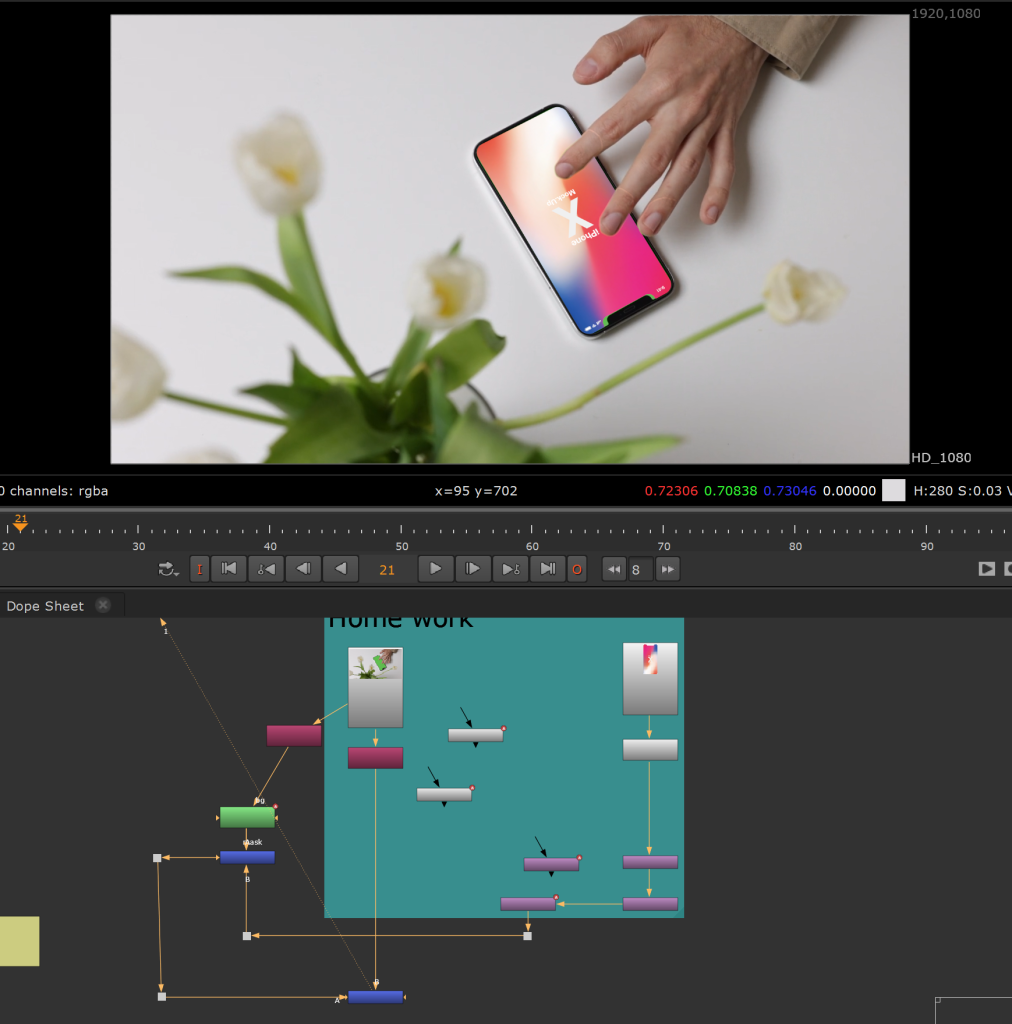This screenshot has width=1012, height=1024.
Task: Step forward one frame
Action: click(472, 569)
